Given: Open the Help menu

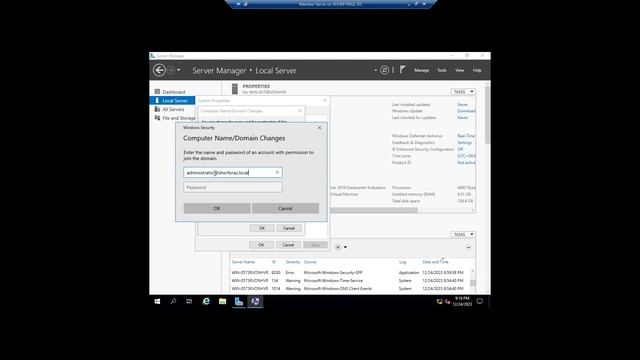Looking at the screenshot, I should (477, 70).
